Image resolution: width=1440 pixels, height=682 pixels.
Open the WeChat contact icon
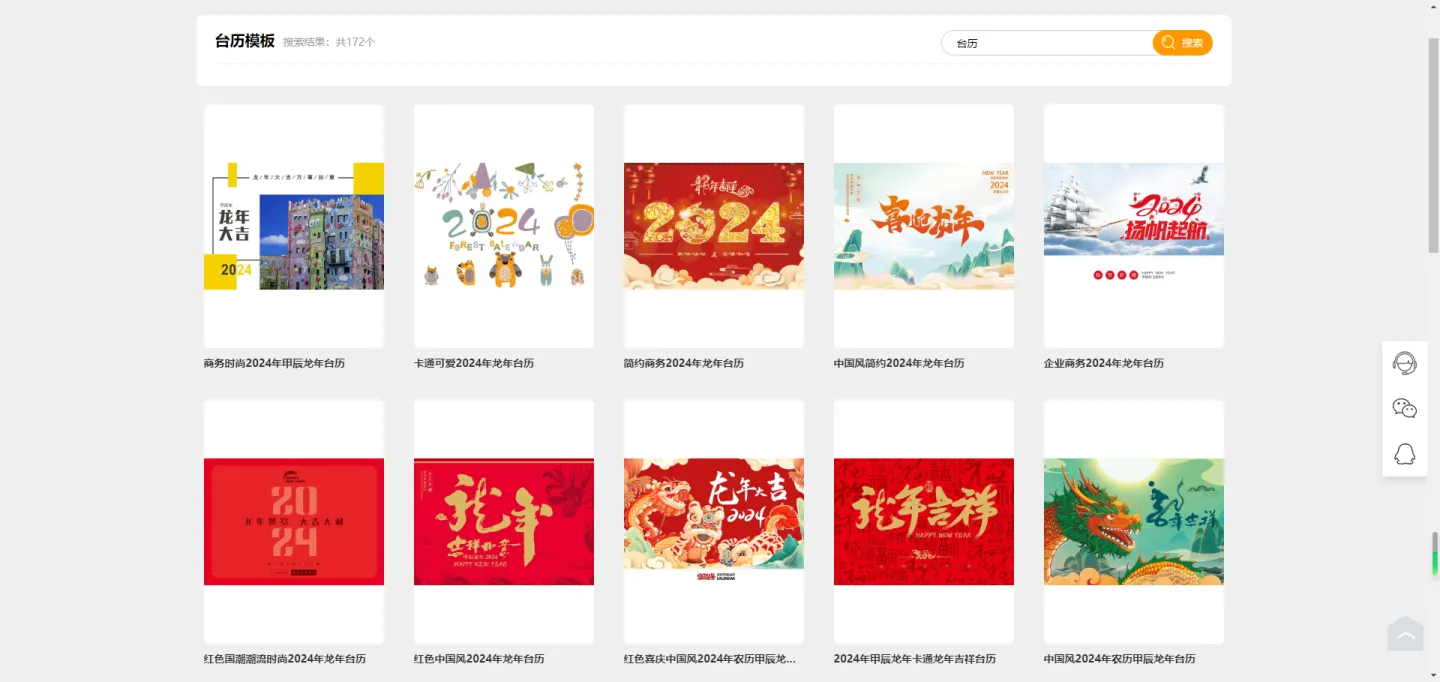click(1404, 408)
